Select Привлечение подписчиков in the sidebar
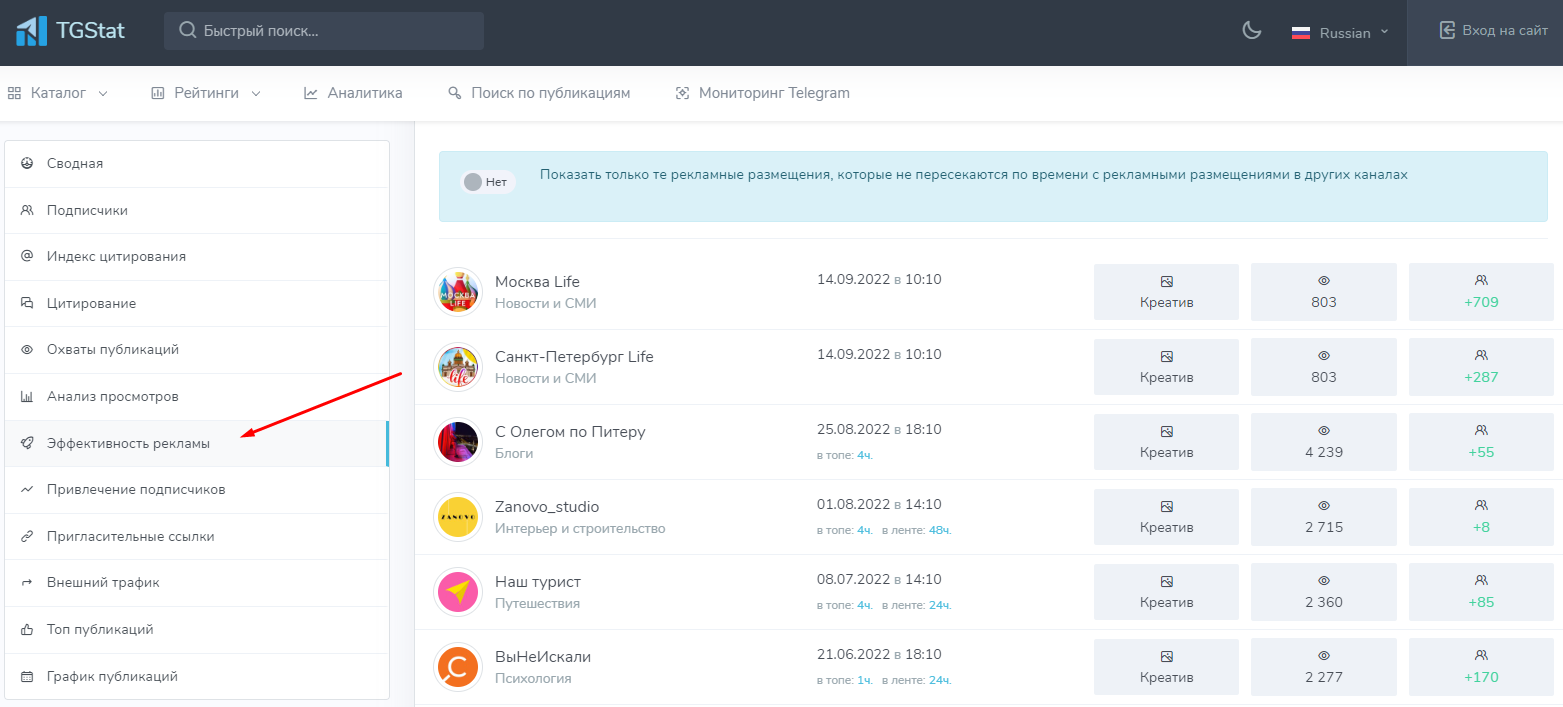 [x=197, y=490]
